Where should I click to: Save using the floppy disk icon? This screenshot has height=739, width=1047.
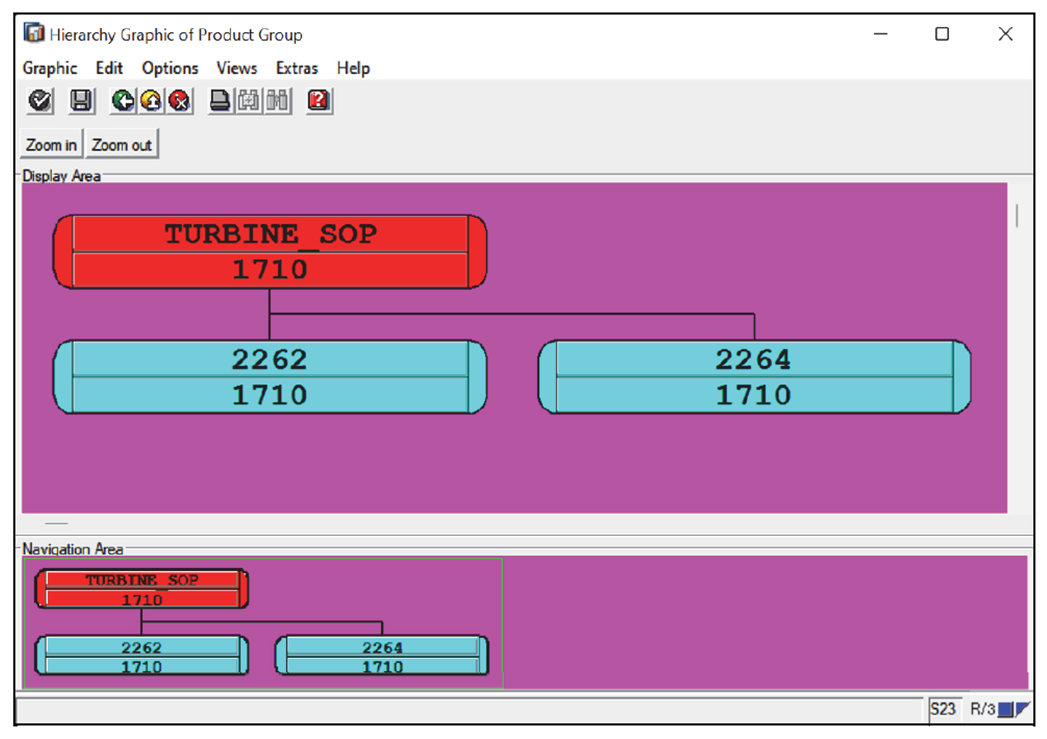(81, 101)
